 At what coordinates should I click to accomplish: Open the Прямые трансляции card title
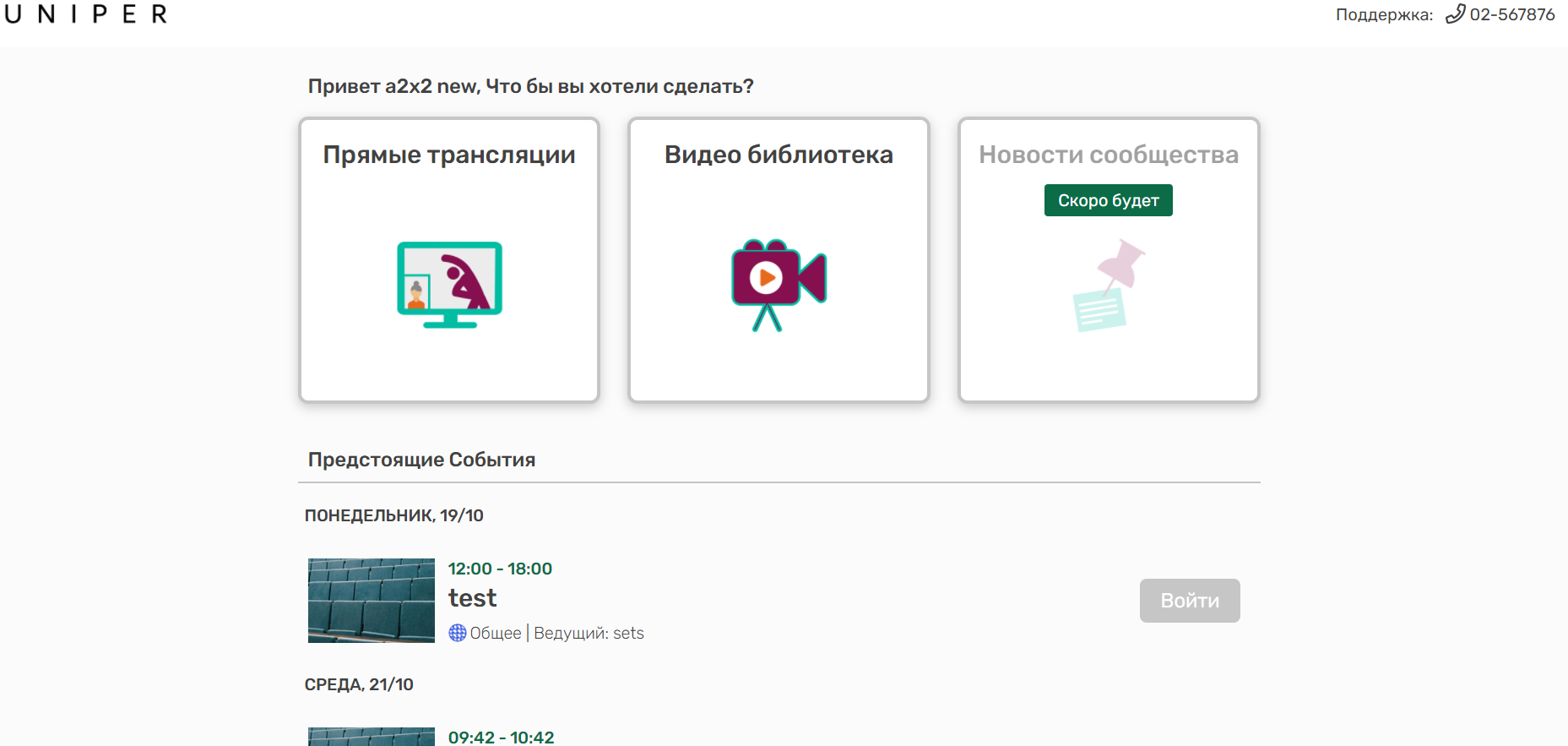[x=449, y=155]
